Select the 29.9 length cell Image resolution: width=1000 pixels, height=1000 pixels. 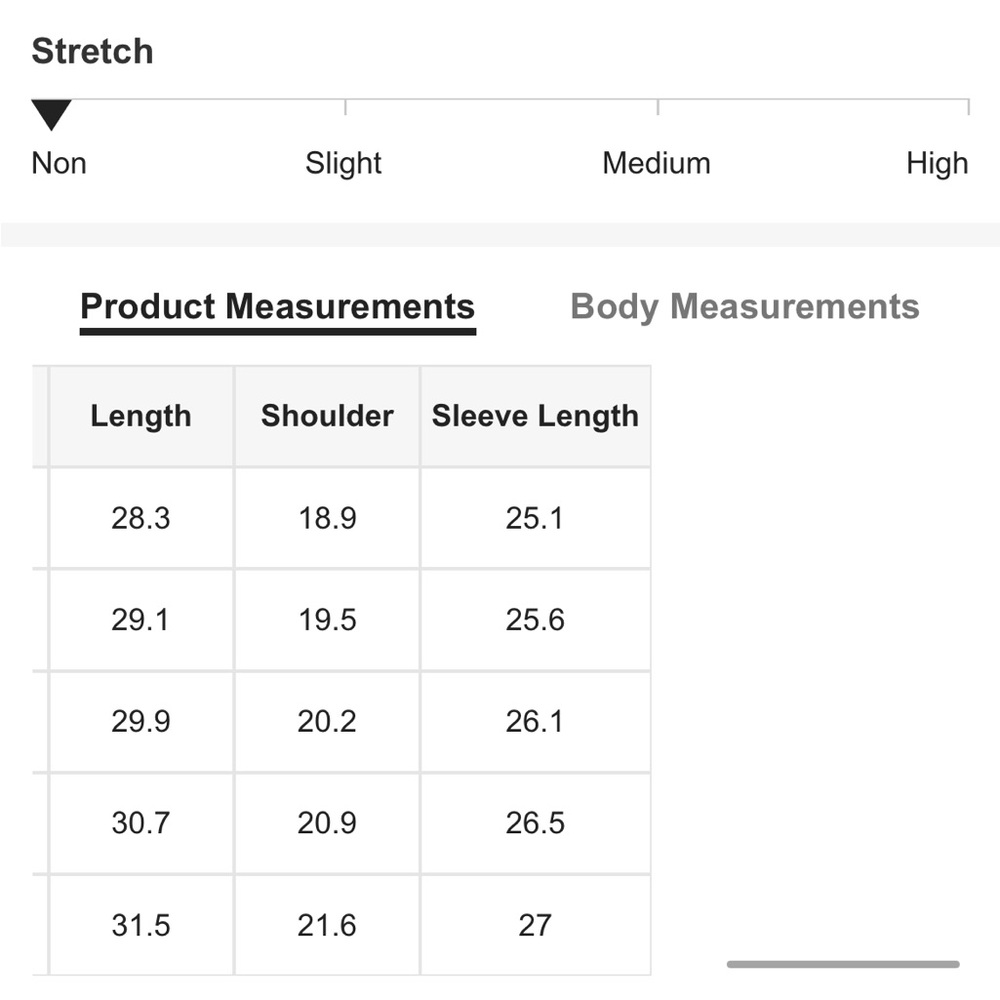tap(141, 721)
